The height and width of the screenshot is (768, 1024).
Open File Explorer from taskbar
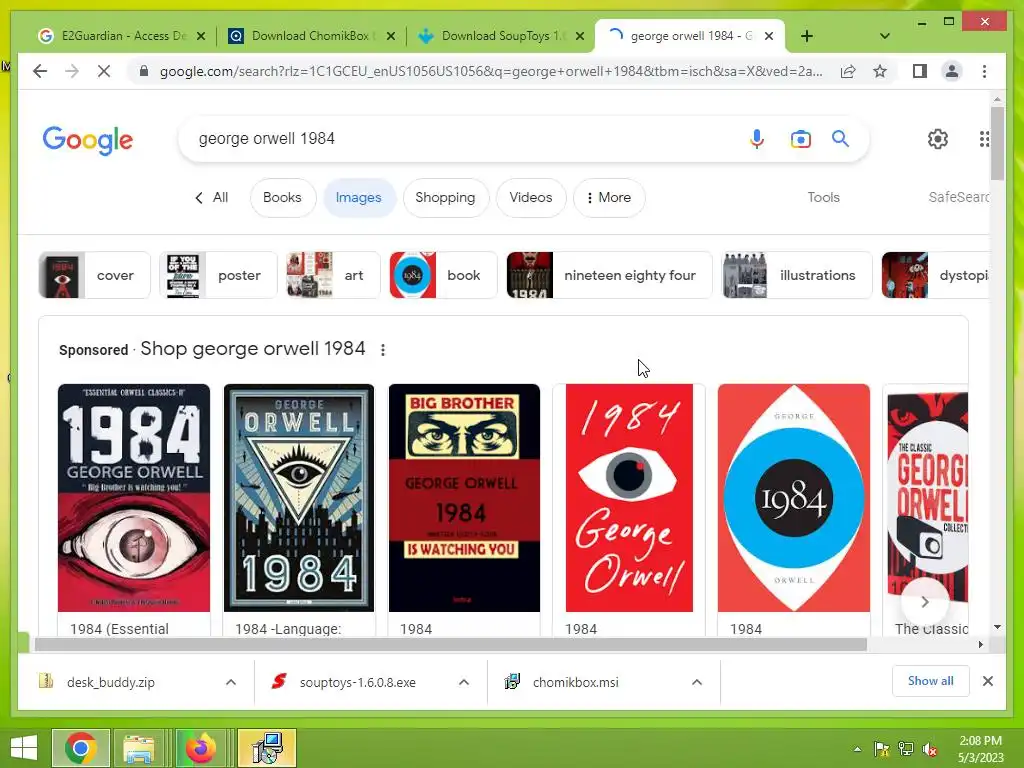pyautogui.click(x=139, y=748)
